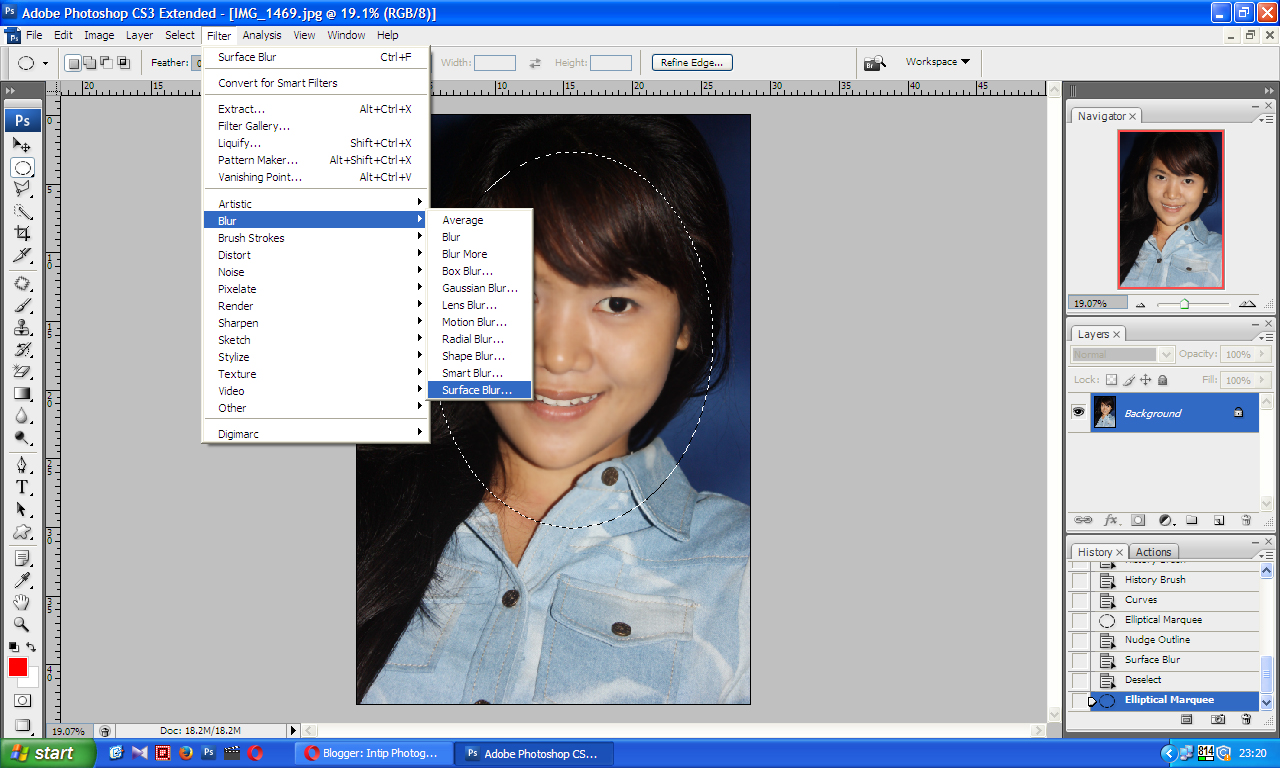Set history brush source on Nudge Outline state
The image size is (1280, 768).
point(1080,640)
